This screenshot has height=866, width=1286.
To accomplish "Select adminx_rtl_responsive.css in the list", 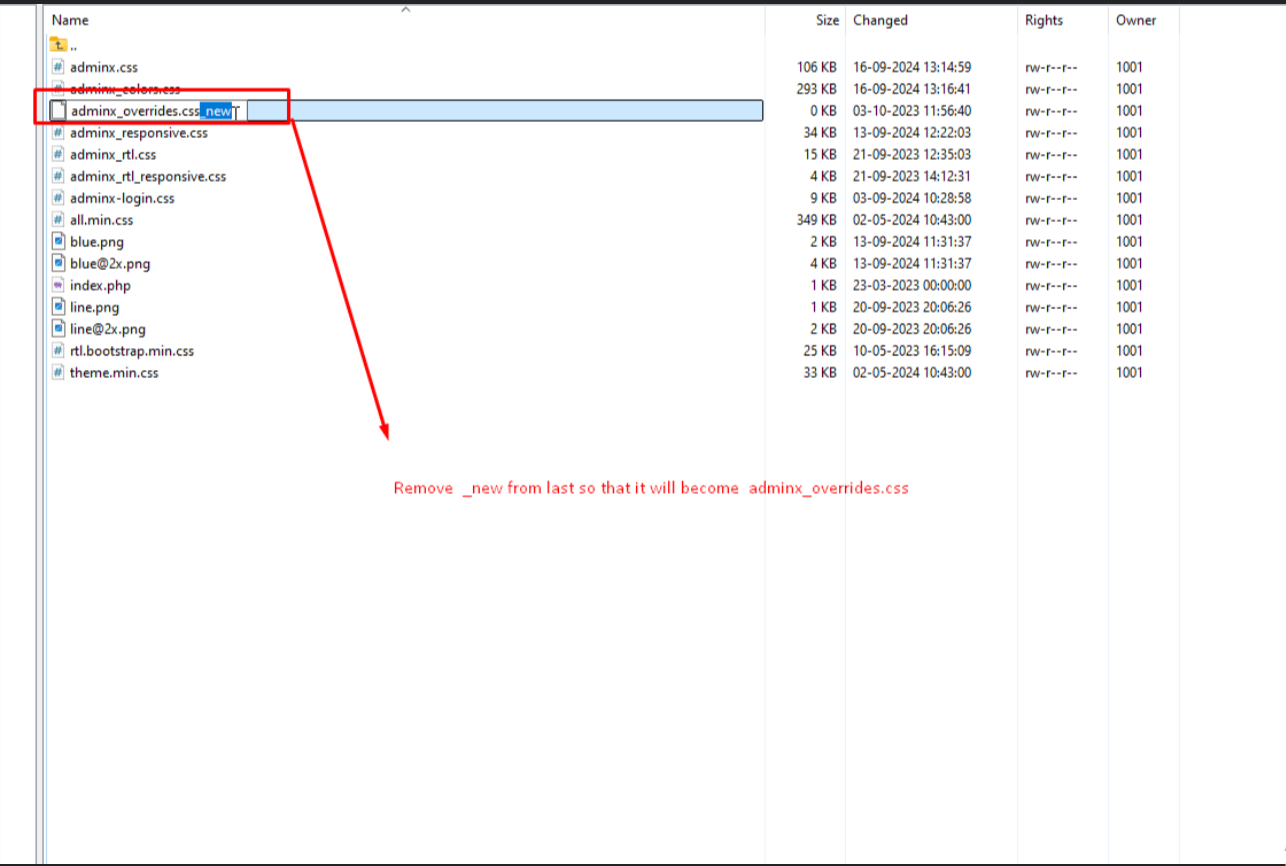I will click(148, 177).
